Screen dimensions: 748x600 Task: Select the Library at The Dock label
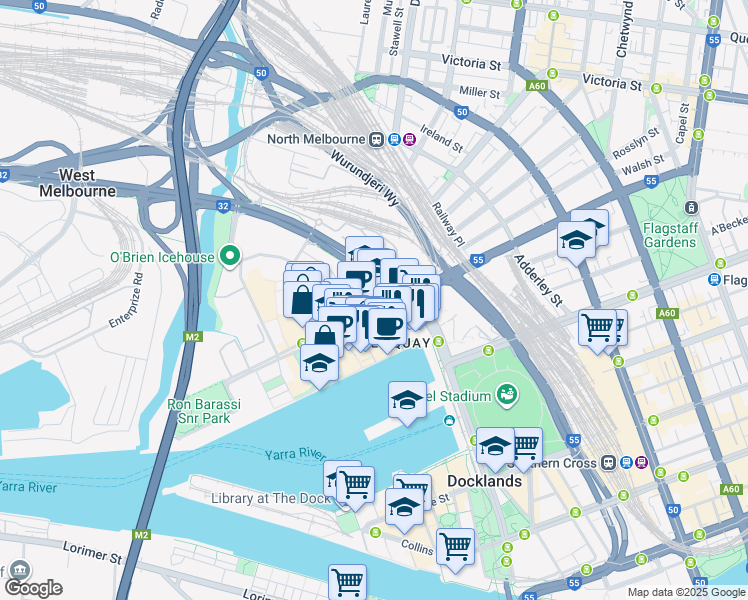click(271, 498)
